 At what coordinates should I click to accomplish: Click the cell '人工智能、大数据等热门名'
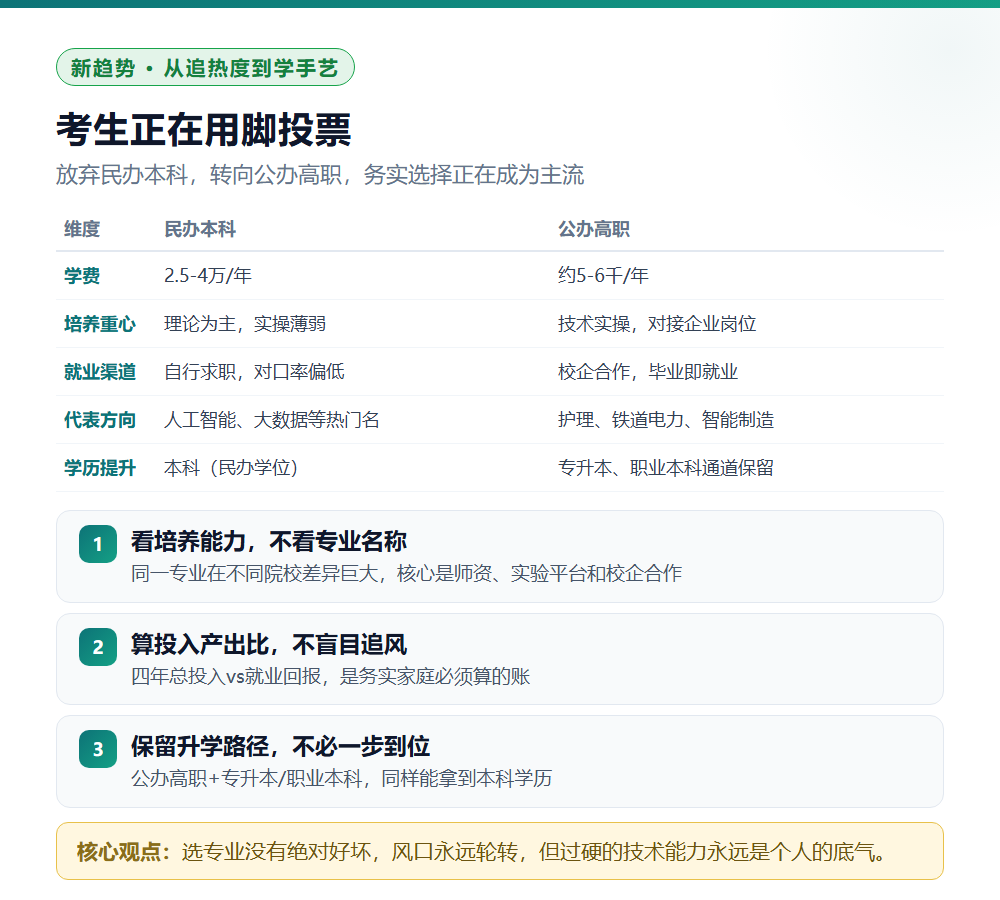[272, 420]
